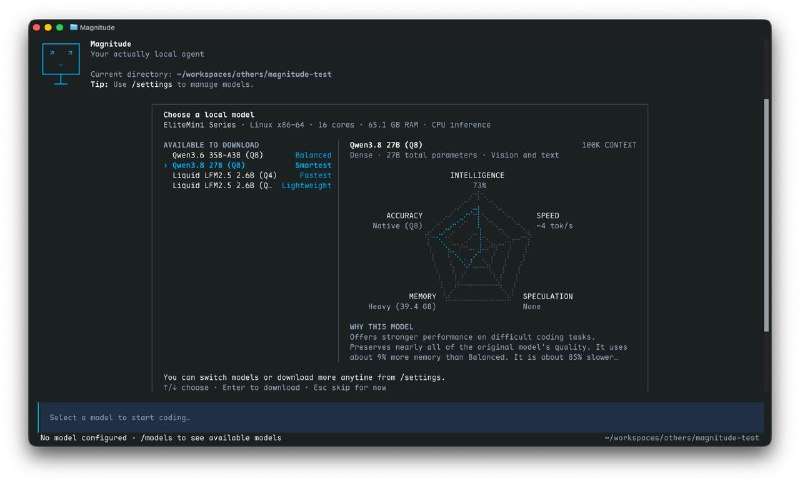Click the Lightweight tag label
Screen dimensions: 800x484
click(307, 185)
